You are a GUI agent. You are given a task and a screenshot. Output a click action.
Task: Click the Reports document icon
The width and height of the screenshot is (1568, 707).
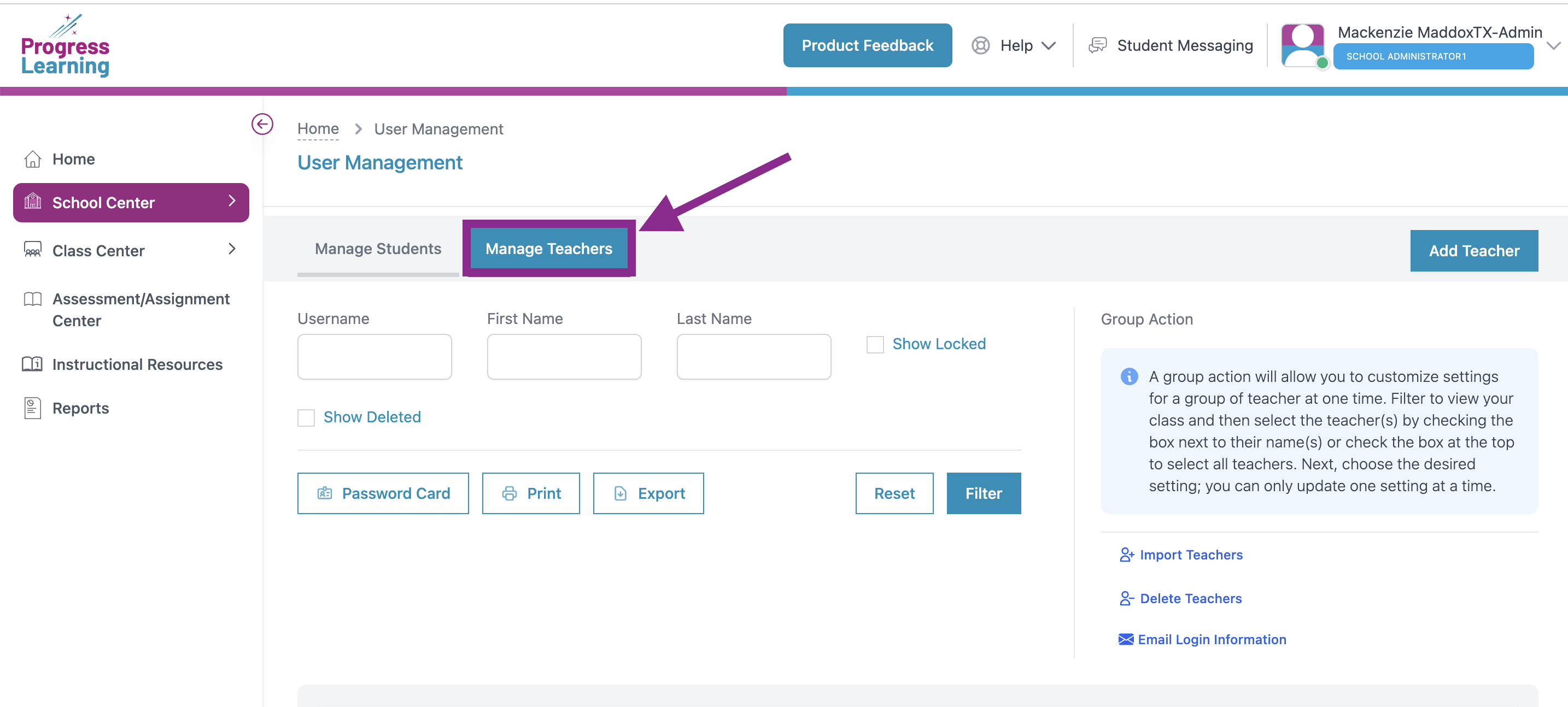(x=32, y=408)
